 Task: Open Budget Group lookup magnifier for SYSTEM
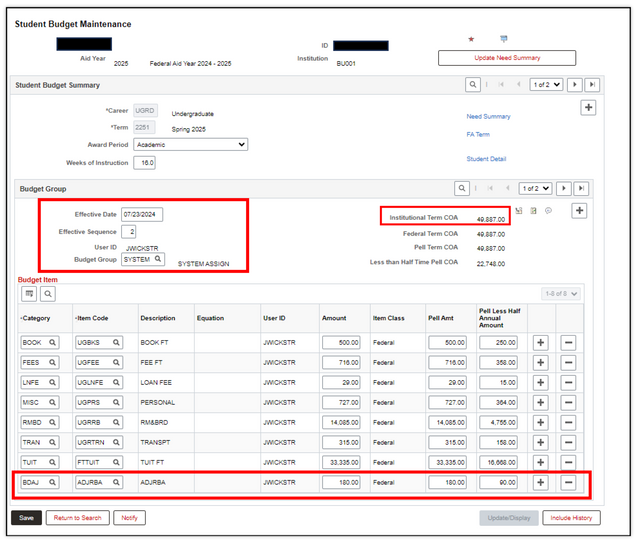click(x=158, y=259)
